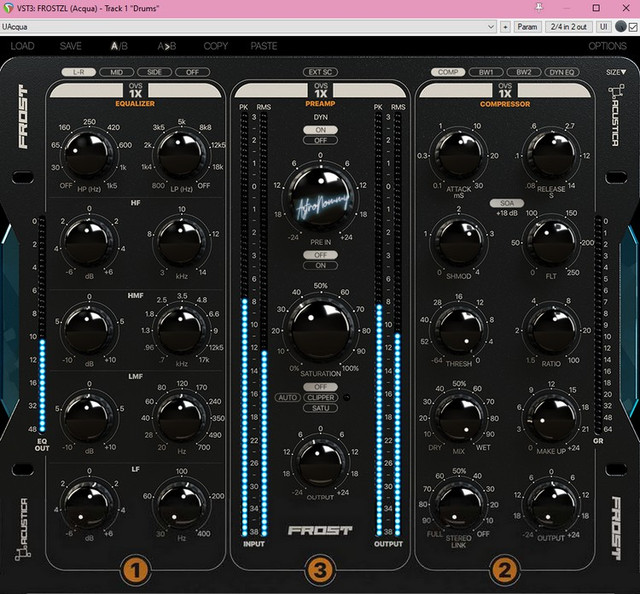Viewport: 640px width, 594px height.
Task: Click the LMF Hz frequency knob
Action: tap(181, 417)
